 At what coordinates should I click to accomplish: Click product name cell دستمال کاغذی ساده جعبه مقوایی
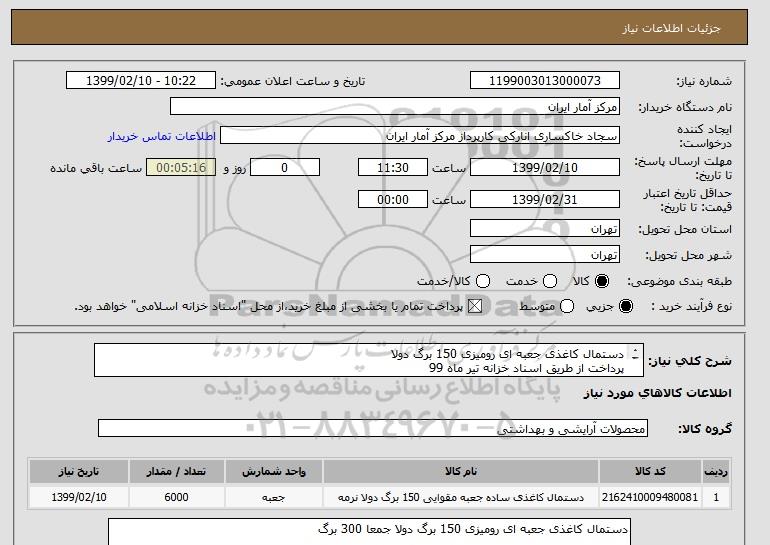461,497
